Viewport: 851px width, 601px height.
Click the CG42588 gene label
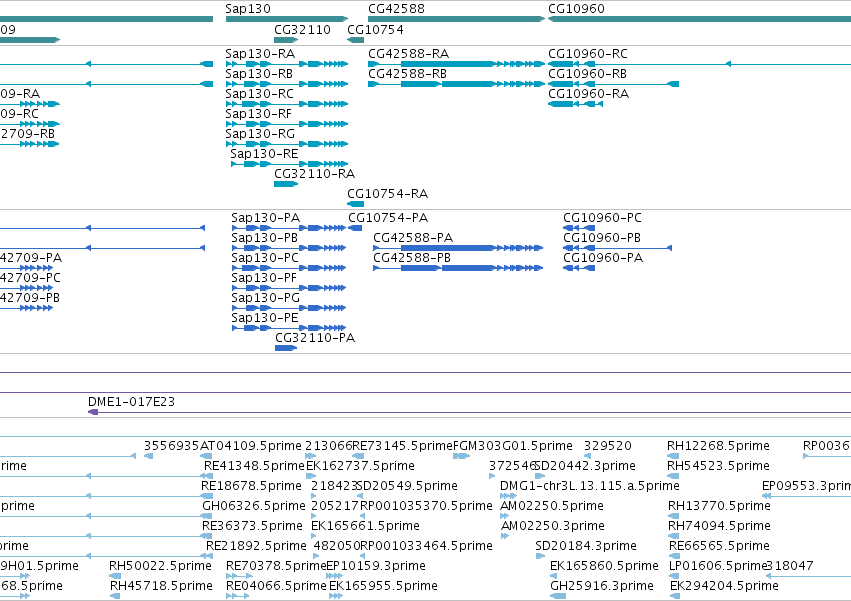(396, 9)
